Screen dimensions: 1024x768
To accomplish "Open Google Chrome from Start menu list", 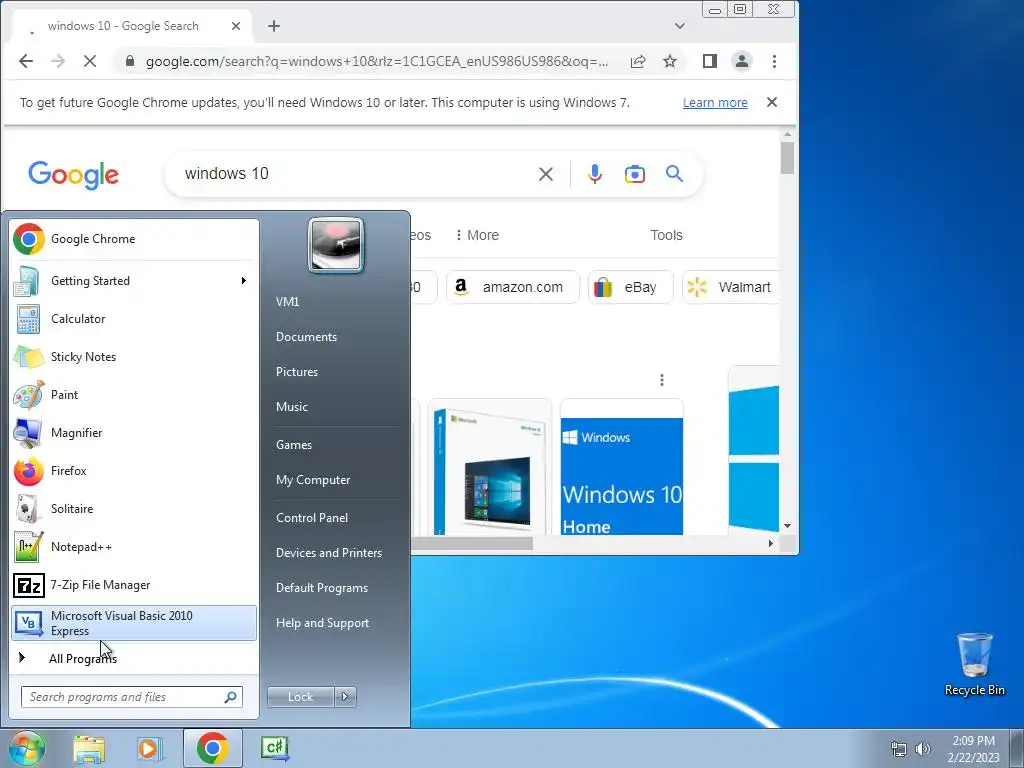I will click(134, 239).
